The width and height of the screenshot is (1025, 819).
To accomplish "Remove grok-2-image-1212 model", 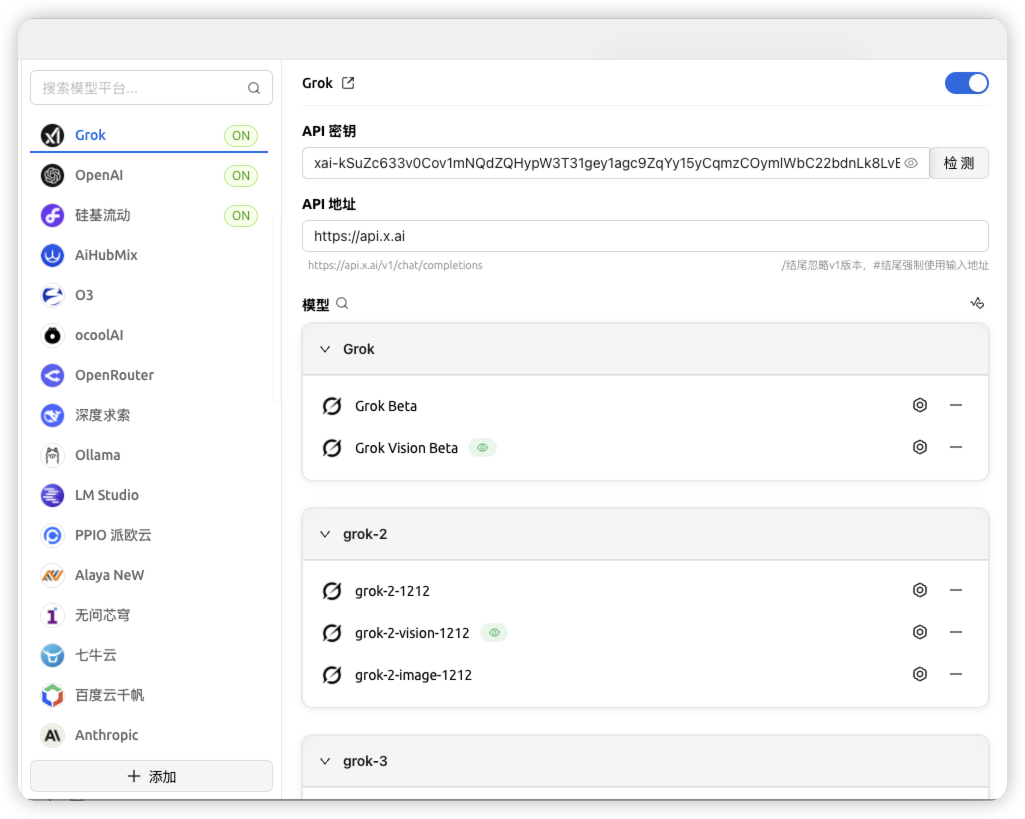I will tap(956, 674).
